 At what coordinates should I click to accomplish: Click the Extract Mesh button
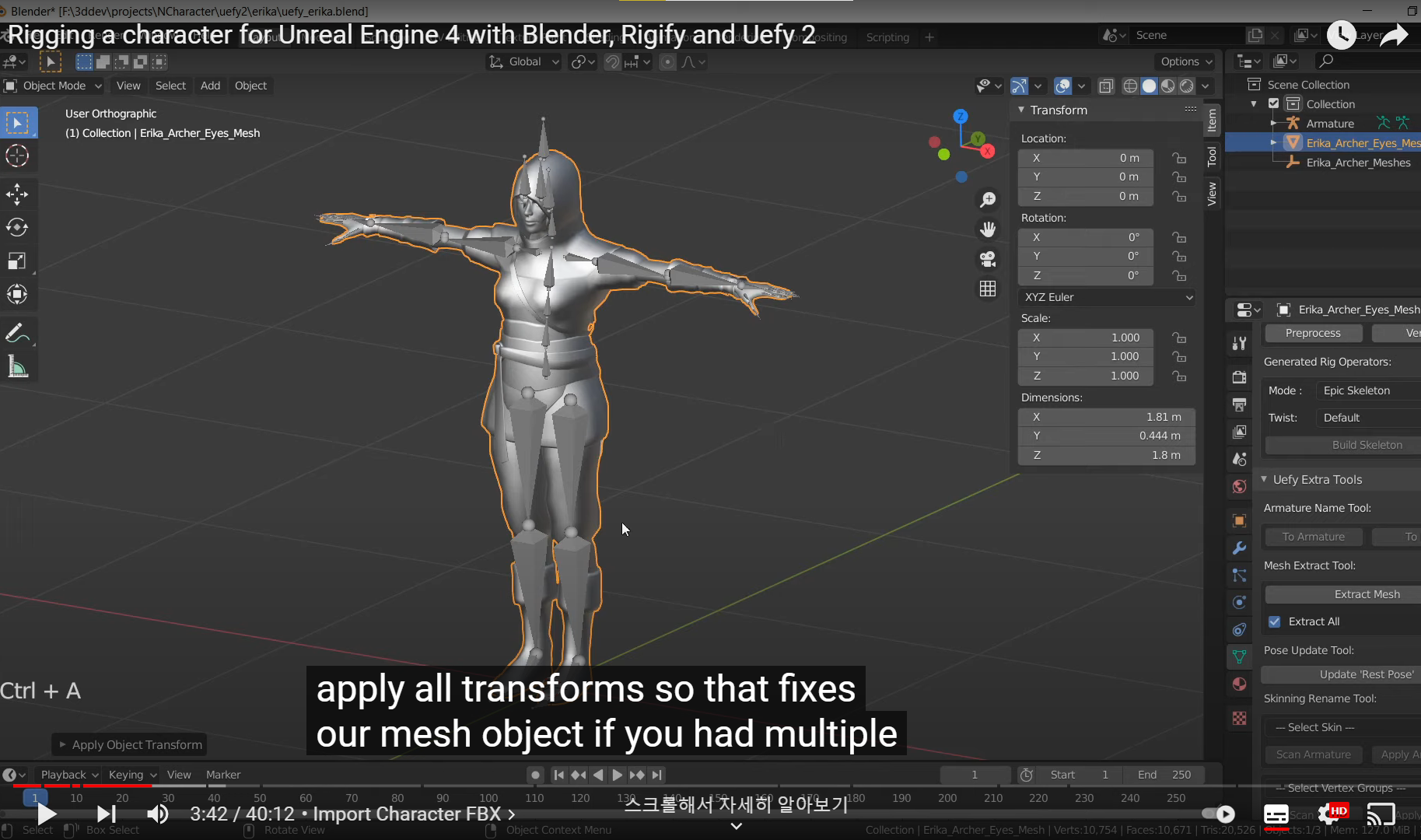point(1343,594)
